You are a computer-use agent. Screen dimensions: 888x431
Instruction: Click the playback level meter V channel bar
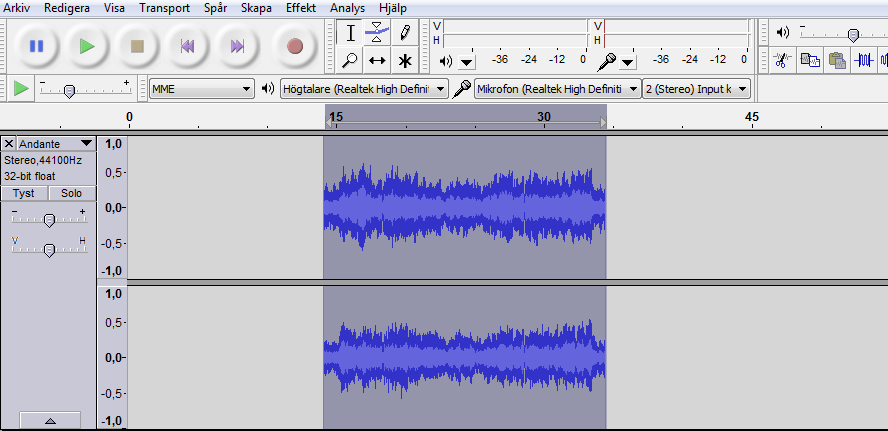515,26
